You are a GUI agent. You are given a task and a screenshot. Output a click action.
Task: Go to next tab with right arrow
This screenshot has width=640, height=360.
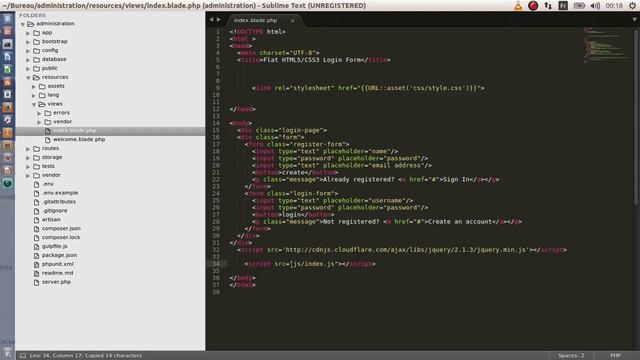[x=219, y=20]
